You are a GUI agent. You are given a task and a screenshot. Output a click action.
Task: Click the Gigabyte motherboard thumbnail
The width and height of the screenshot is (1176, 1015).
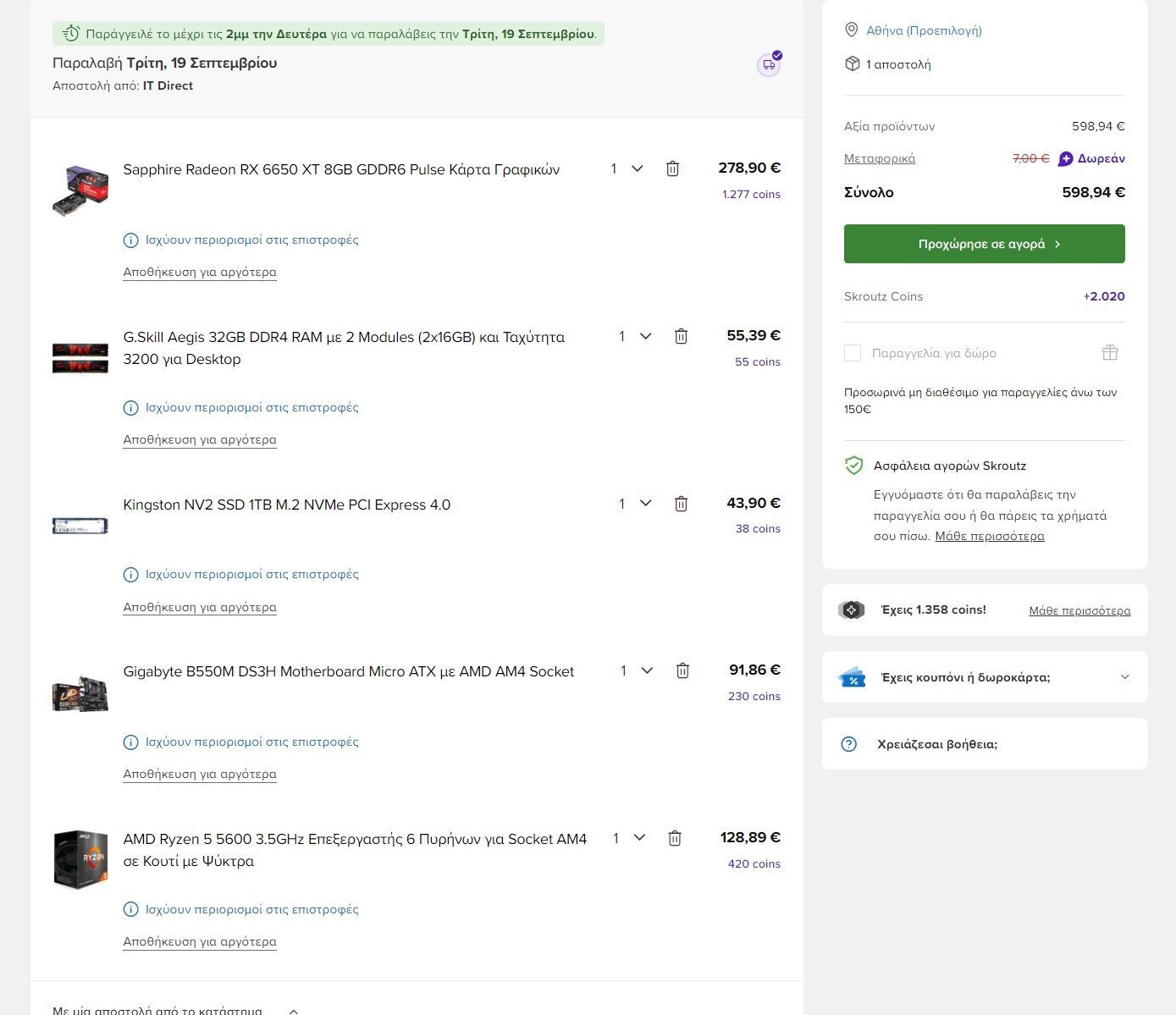80,693
